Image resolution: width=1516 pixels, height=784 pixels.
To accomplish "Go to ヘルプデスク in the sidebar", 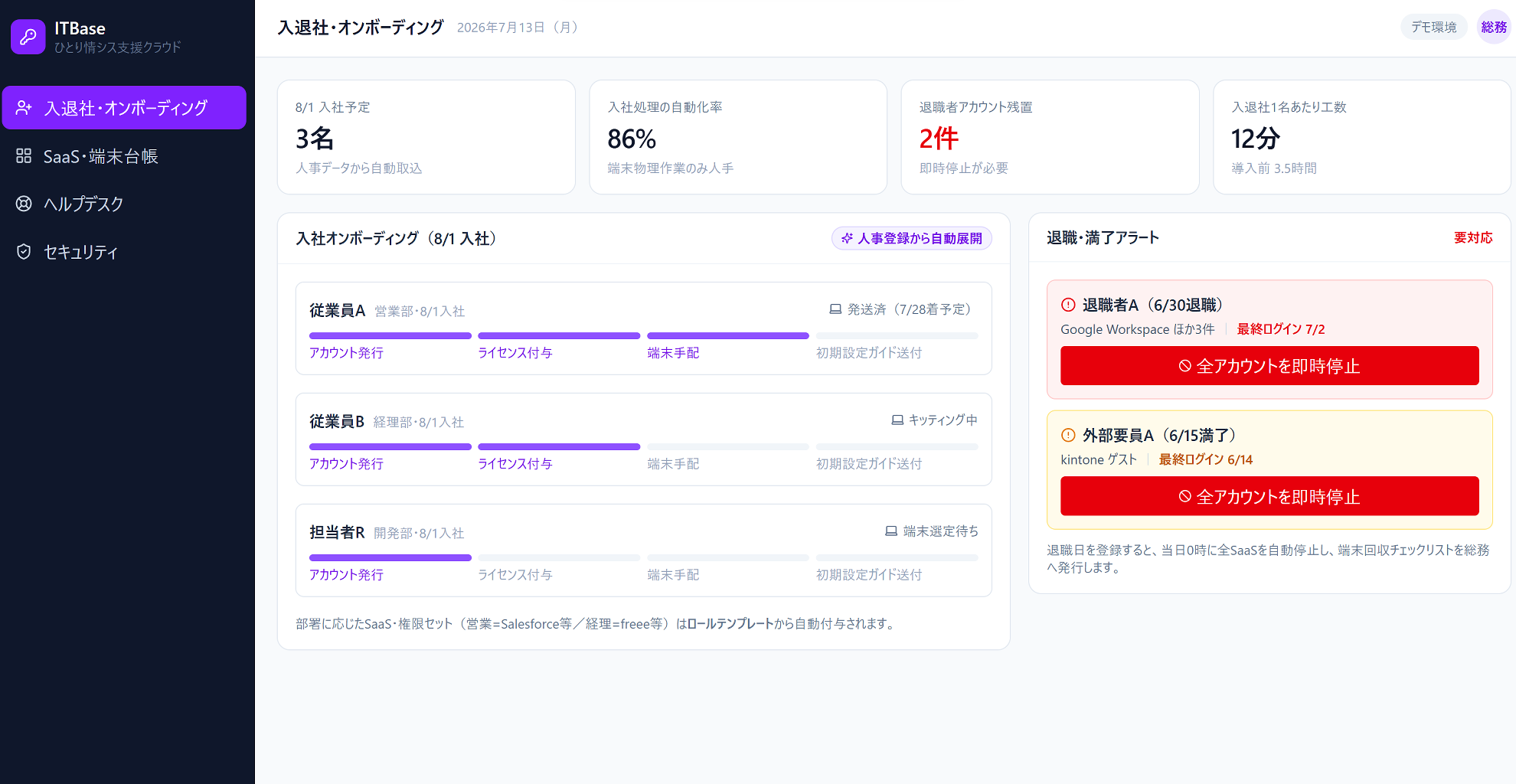I will tap(124, 204).
